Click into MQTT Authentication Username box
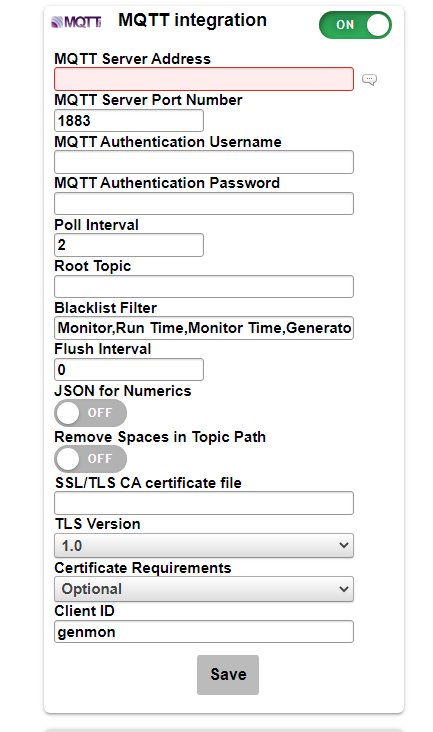 204,162
